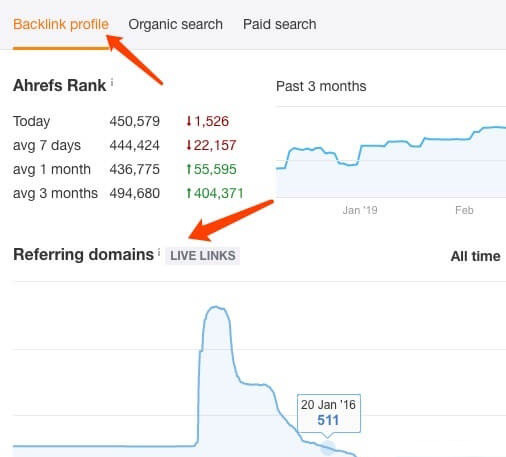This screenshot has height=457, width=506.
Task: Click the Jan '19 axis label
Action: [360, 210]
